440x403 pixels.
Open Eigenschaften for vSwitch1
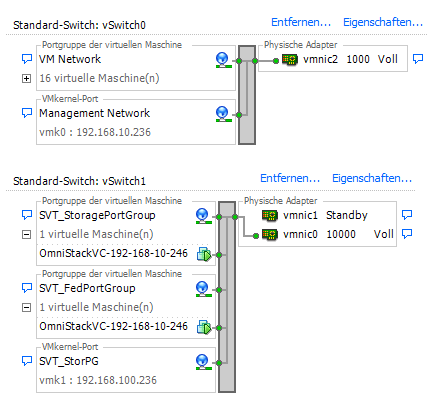click(372, 178)
